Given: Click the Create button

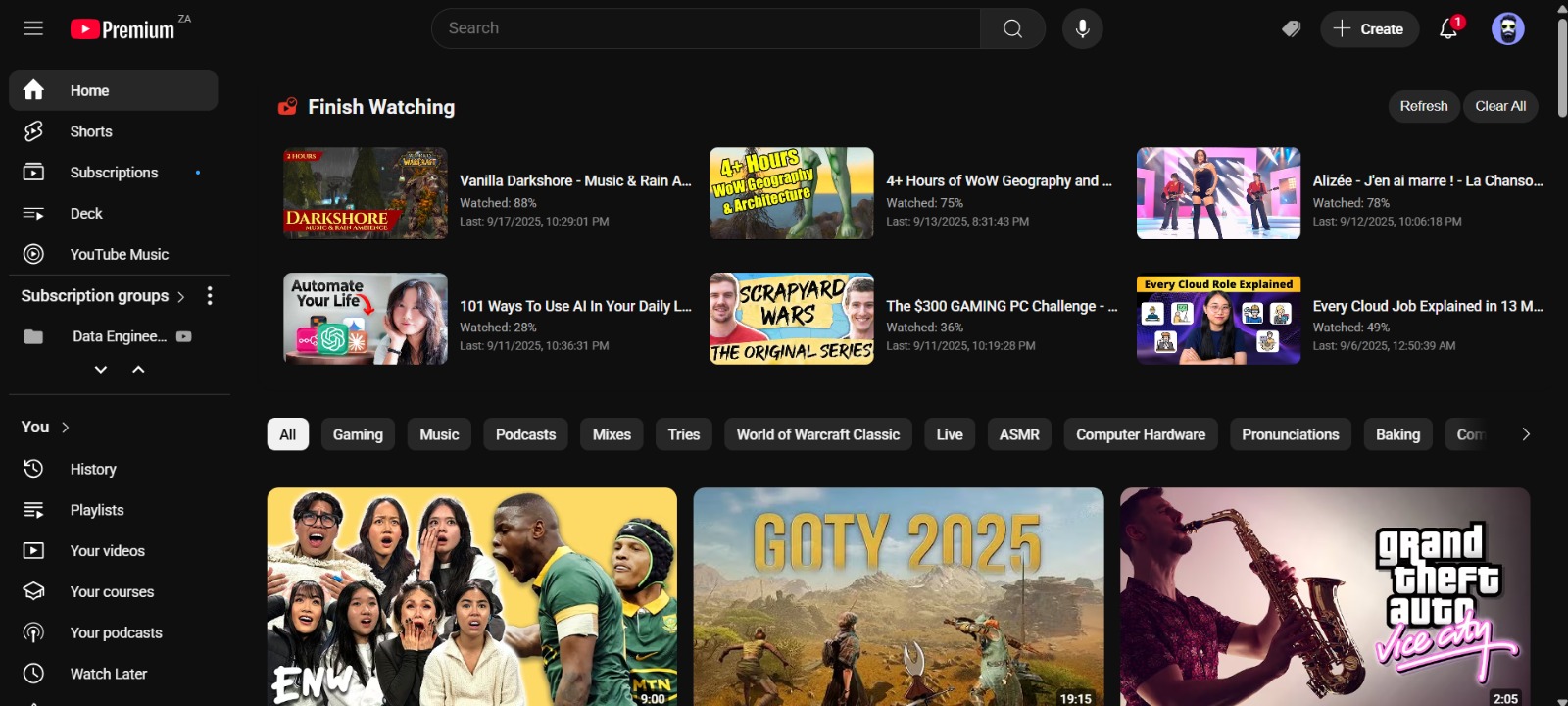Looking at the screenshot, I should 1369,28.
